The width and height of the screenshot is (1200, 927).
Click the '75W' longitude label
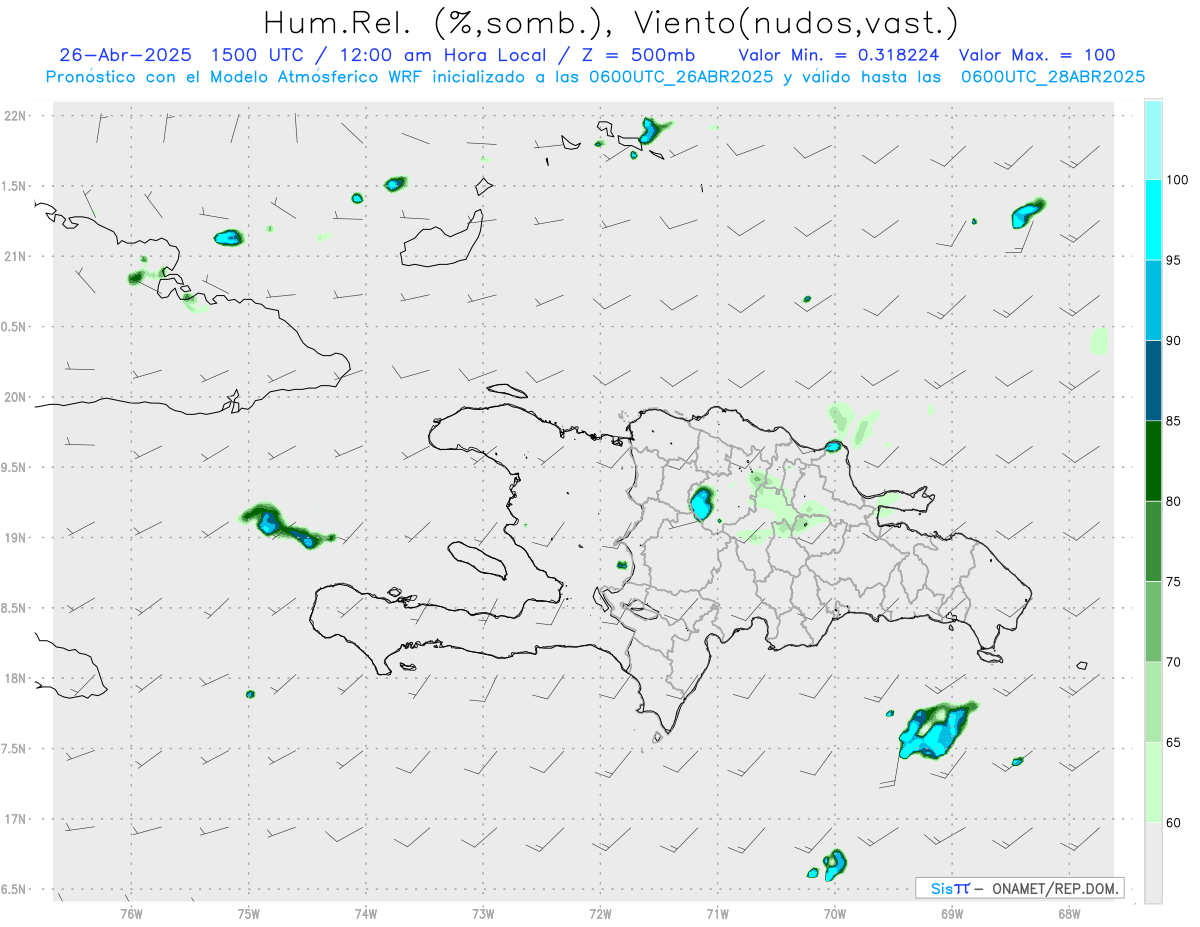pyautogui.click(x=249, y=913)
